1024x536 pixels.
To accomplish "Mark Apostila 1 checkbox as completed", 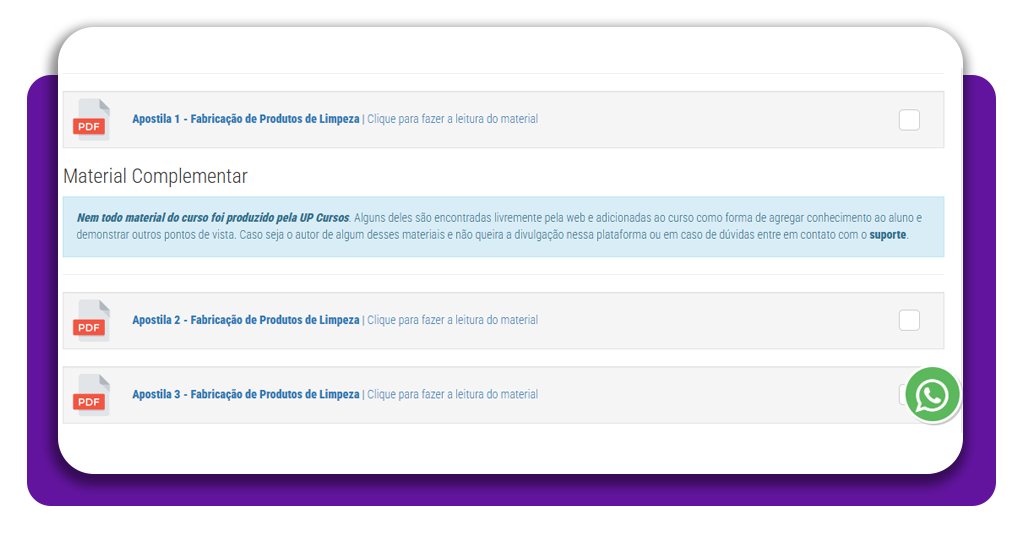I will [909, 120].
